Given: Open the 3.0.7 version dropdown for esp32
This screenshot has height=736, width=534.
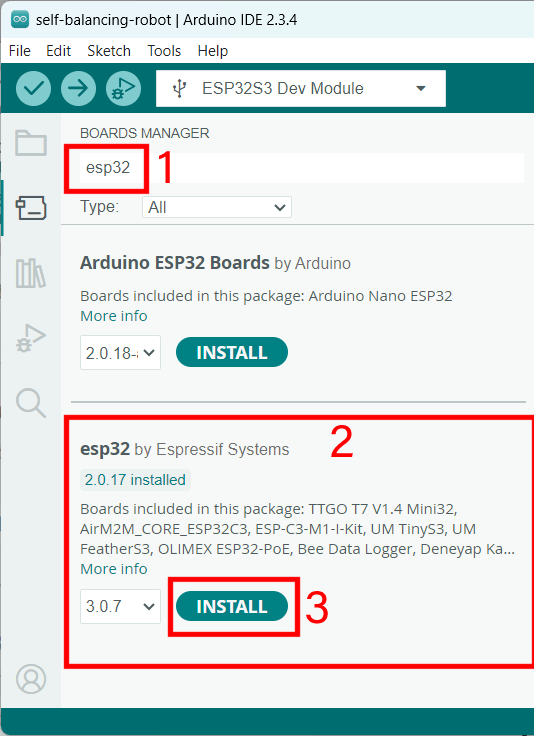Looking at the screenshot, I should tap(120, 606).
